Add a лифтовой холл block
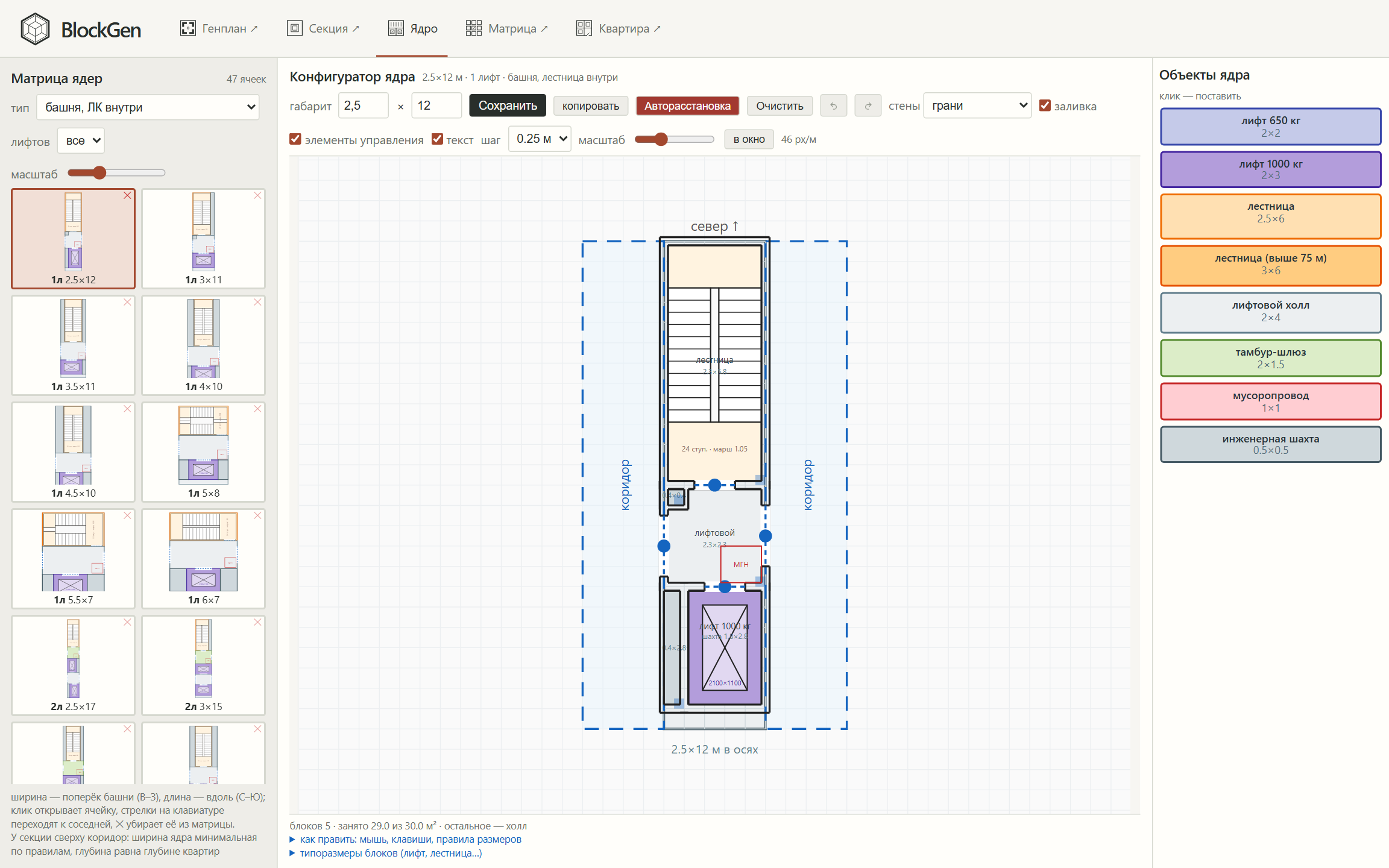Image resolution: width=1389 pixels, height=868 pixels. pyautogui.click(x=1271, y=312)
